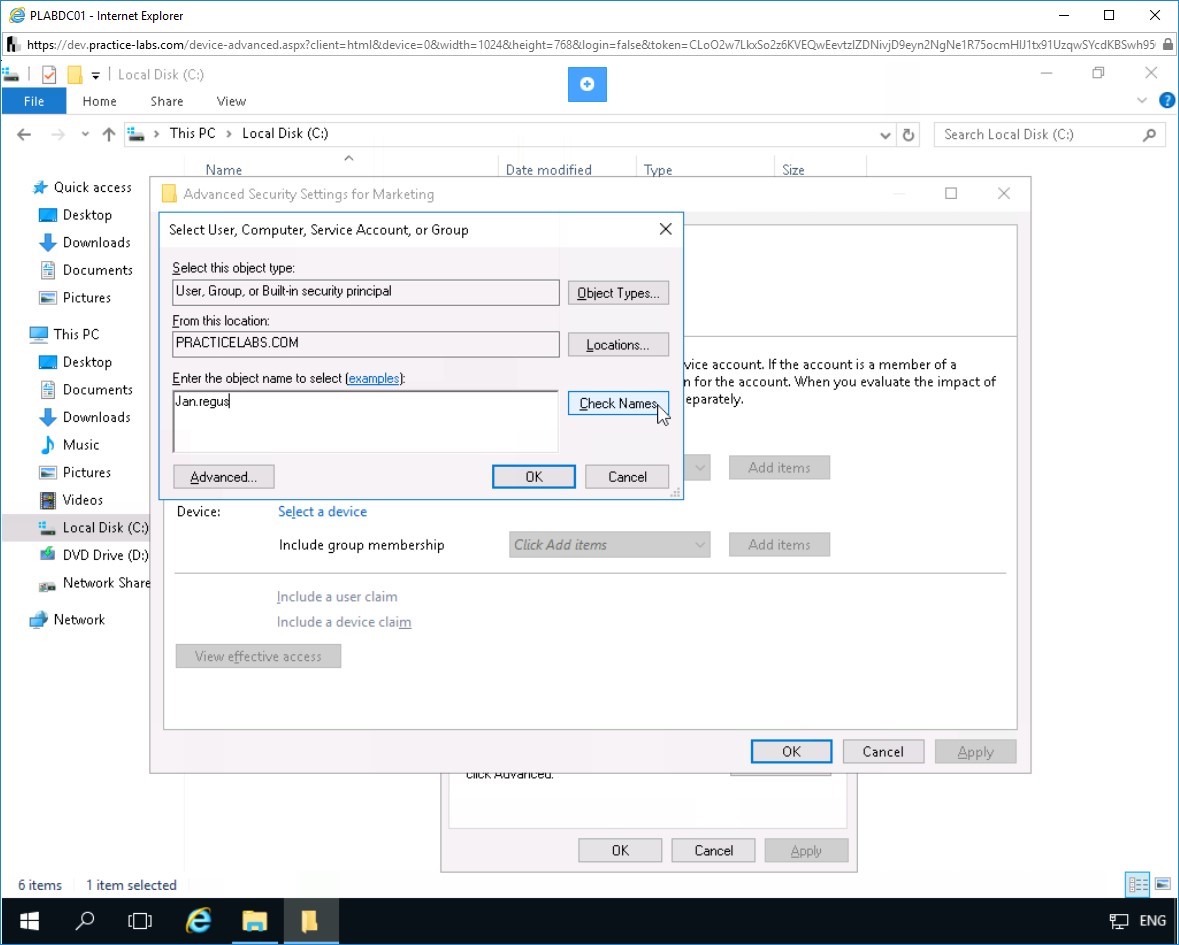This screenshot has height=945, width=1179.
Task: Confirm Select User dialog with OK
Action: [534, 477]
